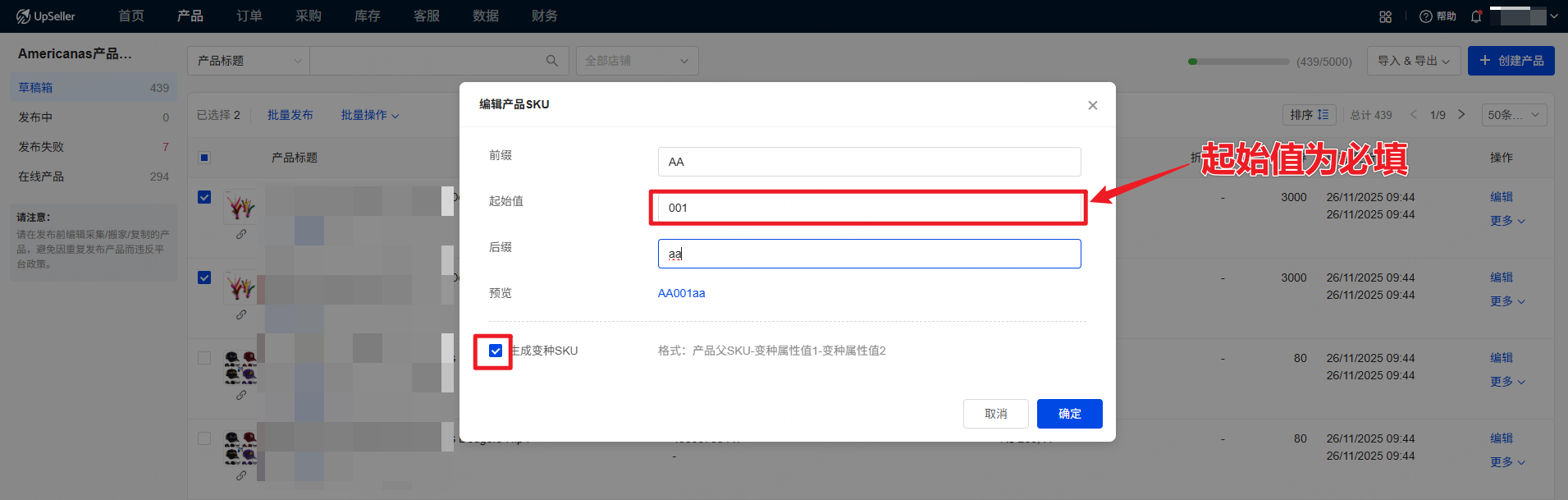Click the 确定 confirm button
1568x500 pixels.
(1069, 414)
